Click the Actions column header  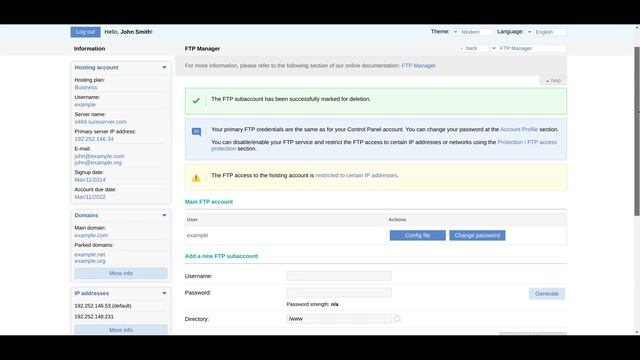[397, 220]
